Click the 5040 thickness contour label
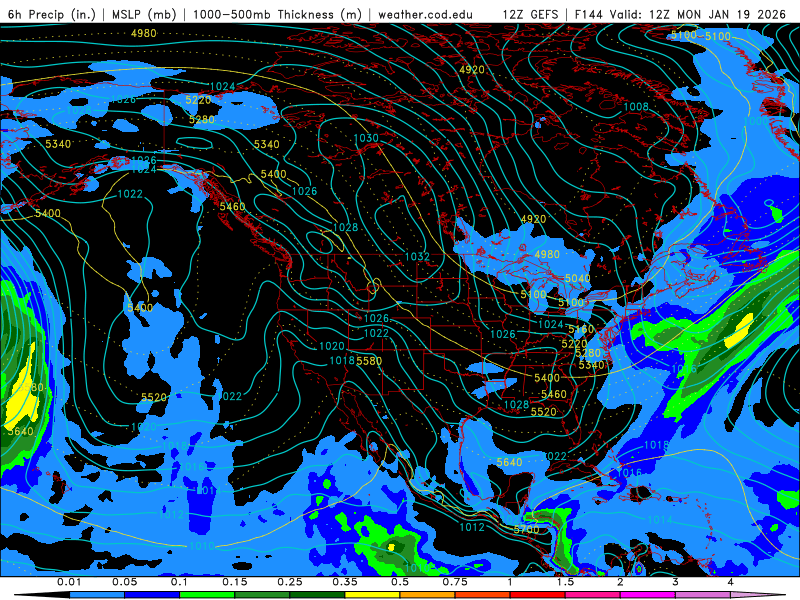 [x=578, y=279]
